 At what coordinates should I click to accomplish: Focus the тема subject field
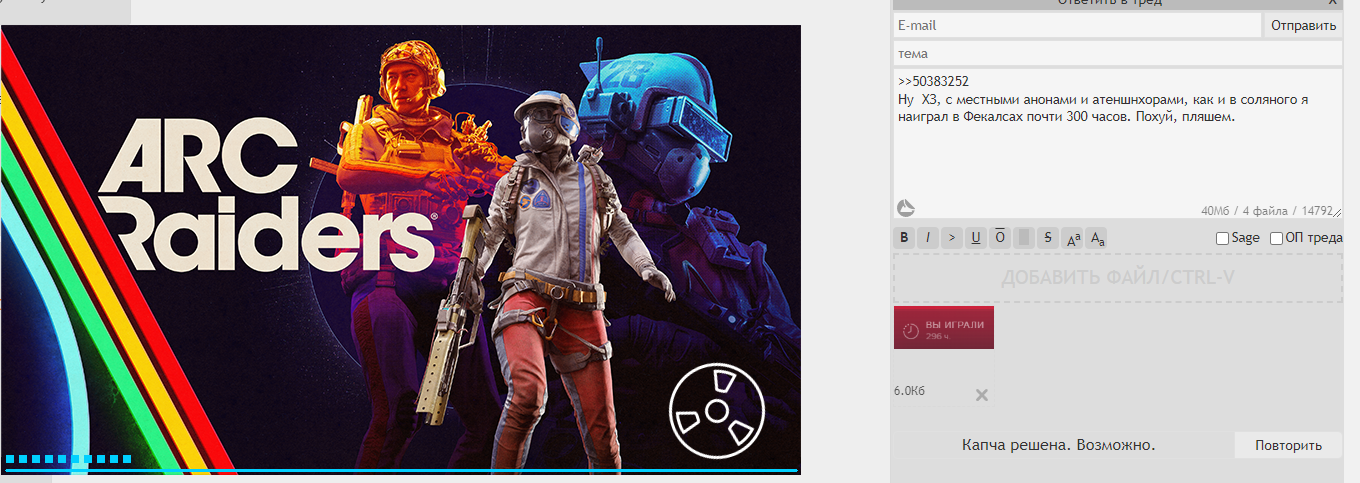click(x=1117, y=53)
